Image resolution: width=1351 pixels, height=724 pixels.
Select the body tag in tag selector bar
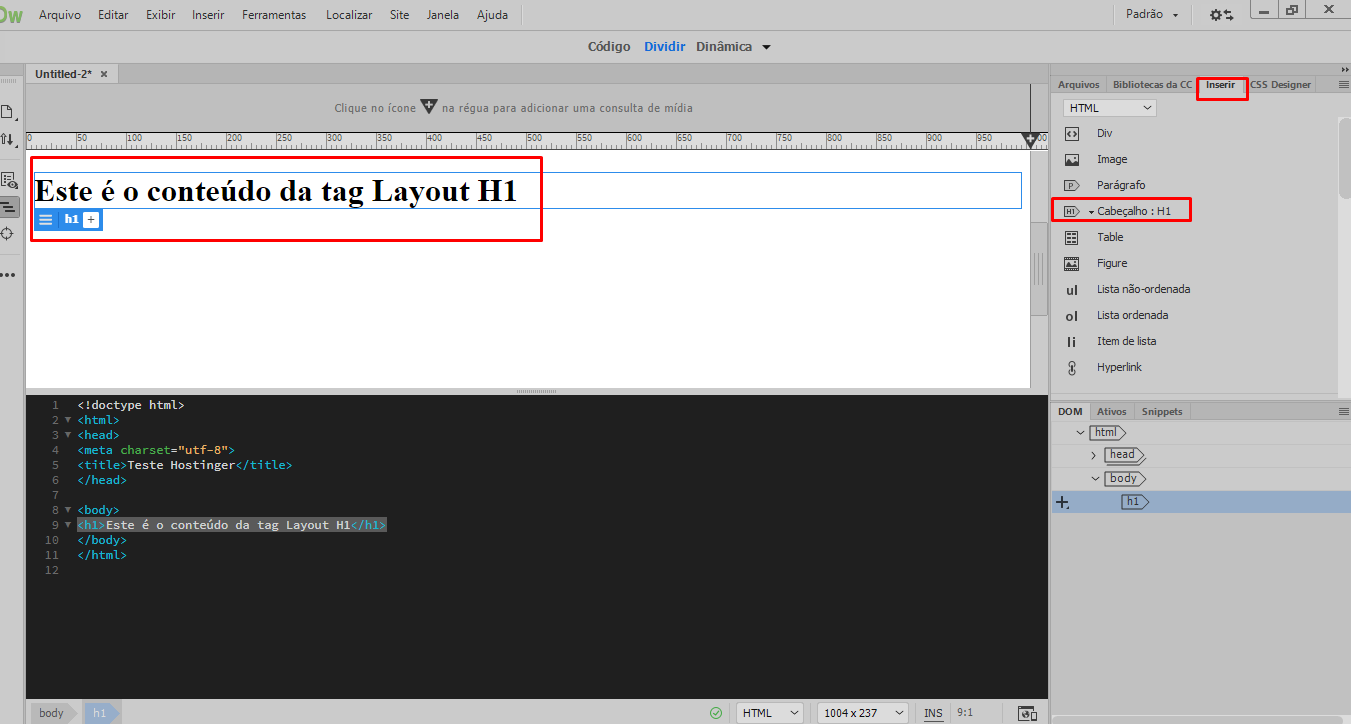point(52,713)
